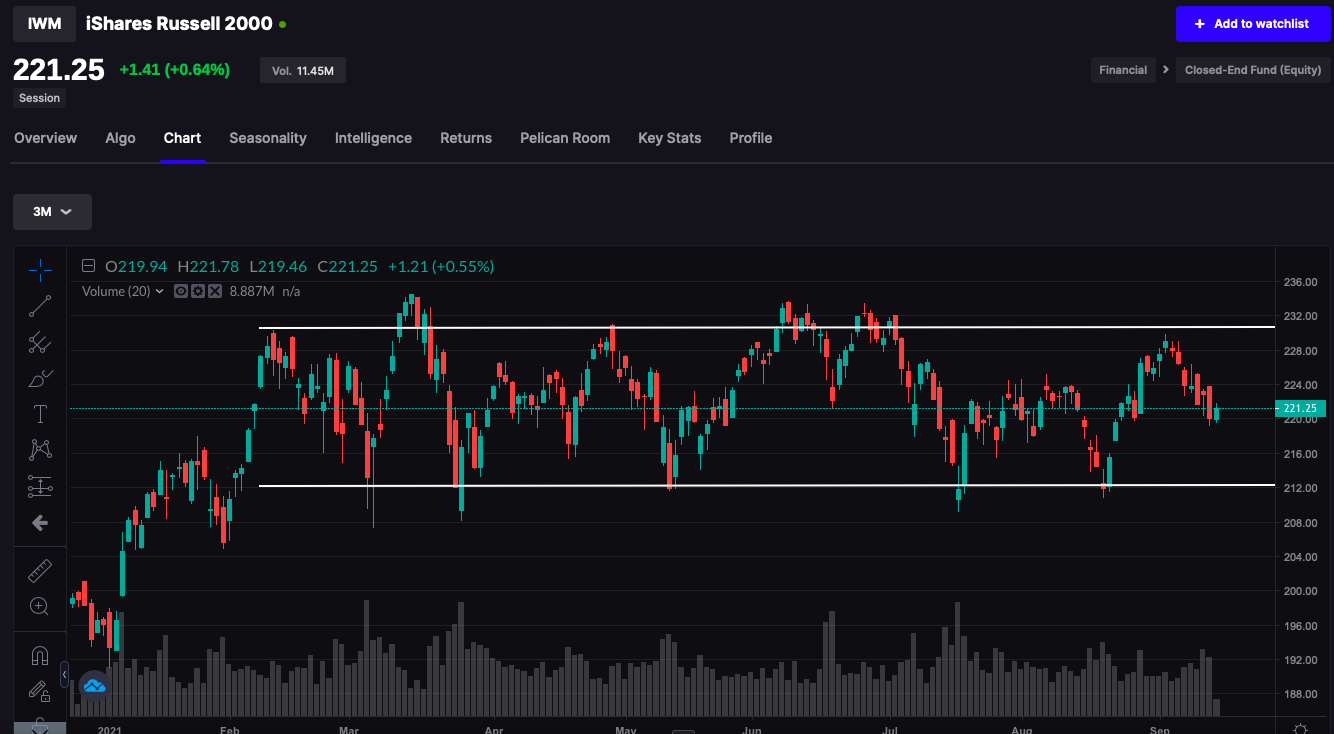Viewport: 1334px width, 734px height.
Task: Click the Session label
Action: pos(40,98)
